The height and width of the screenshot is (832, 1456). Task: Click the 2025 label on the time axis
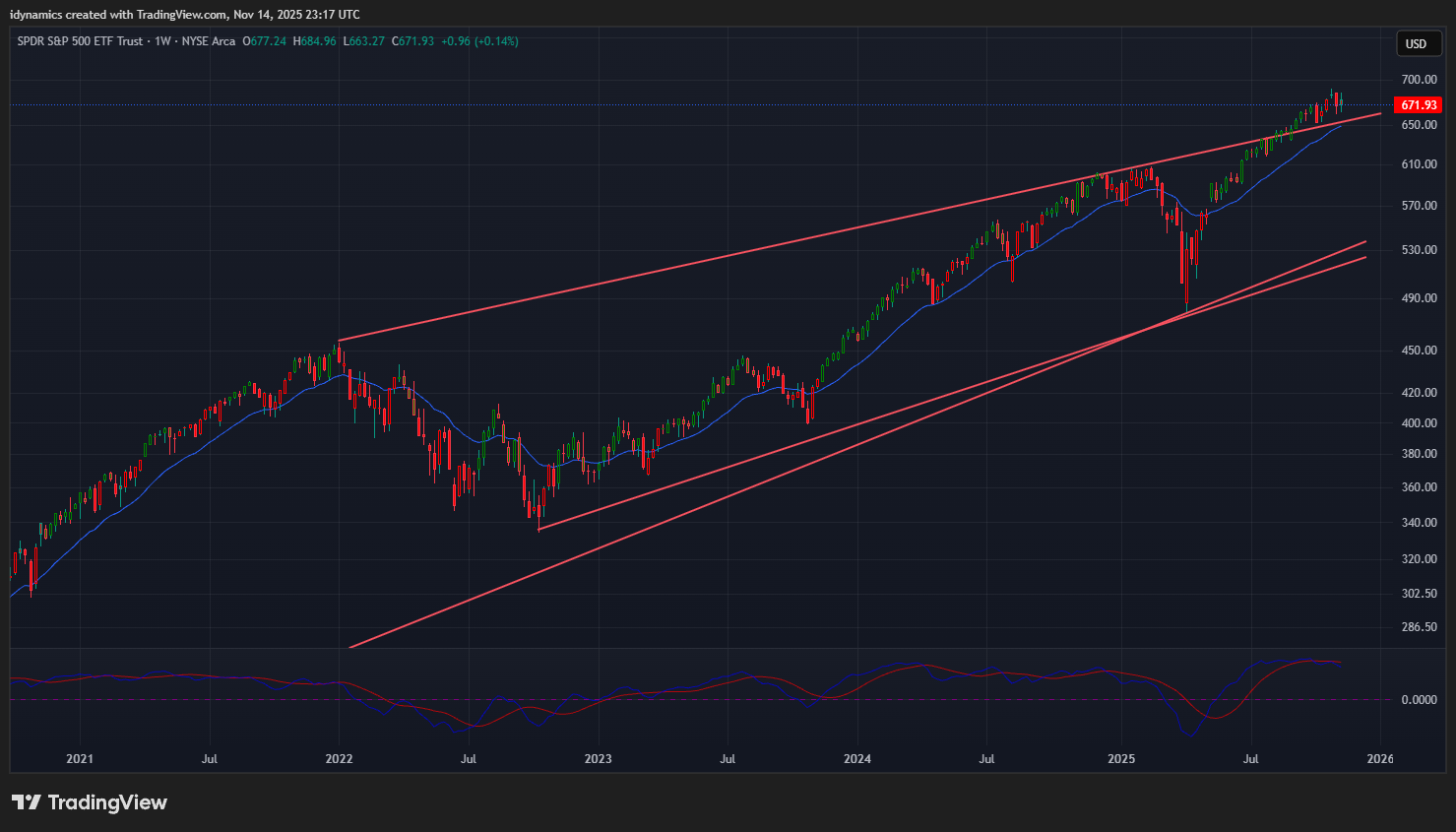[x=1121, y=759]
